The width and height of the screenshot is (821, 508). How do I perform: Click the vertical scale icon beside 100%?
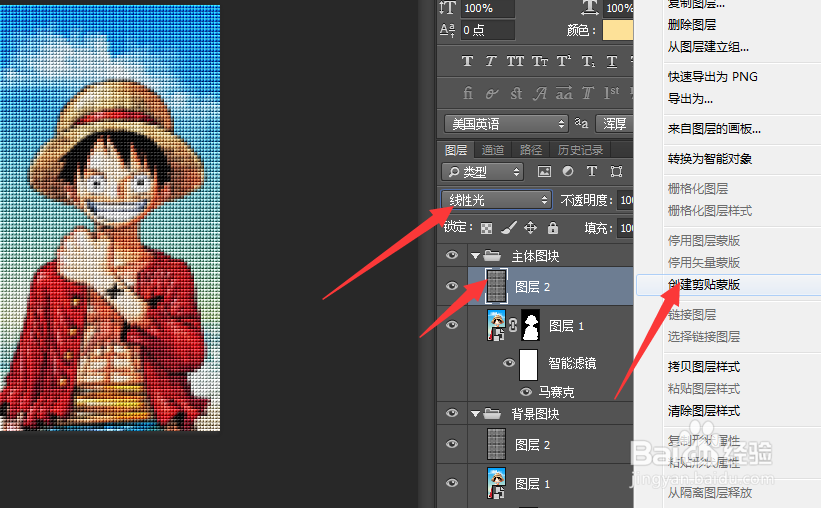point(447,8)
